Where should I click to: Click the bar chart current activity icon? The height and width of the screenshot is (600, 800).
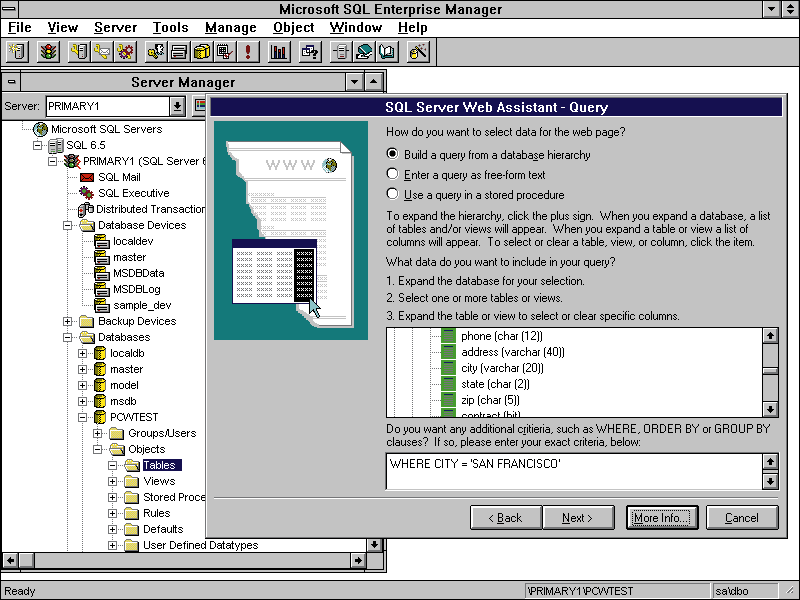click(279, 52)
